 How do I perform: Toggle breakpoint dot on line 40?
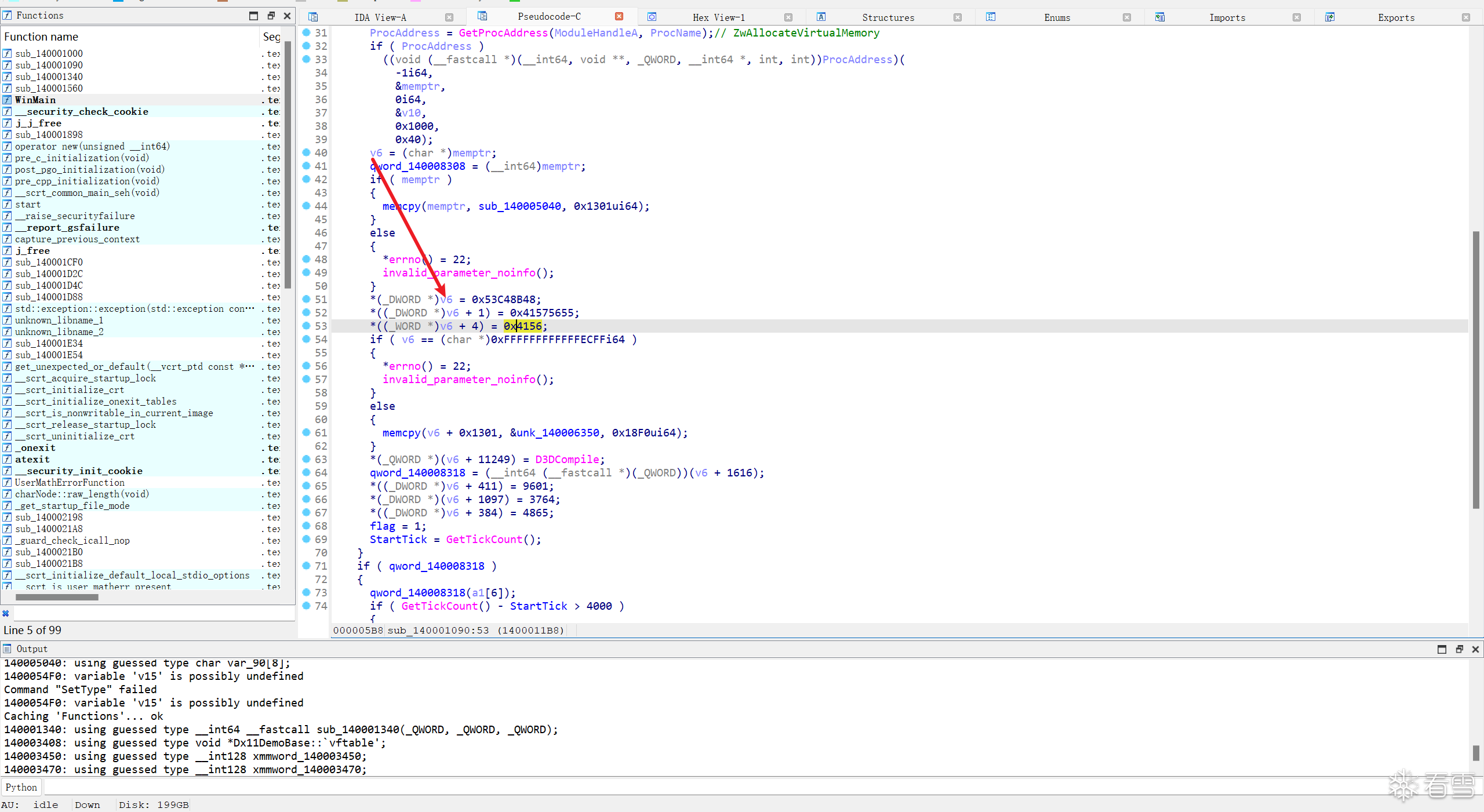306,152
